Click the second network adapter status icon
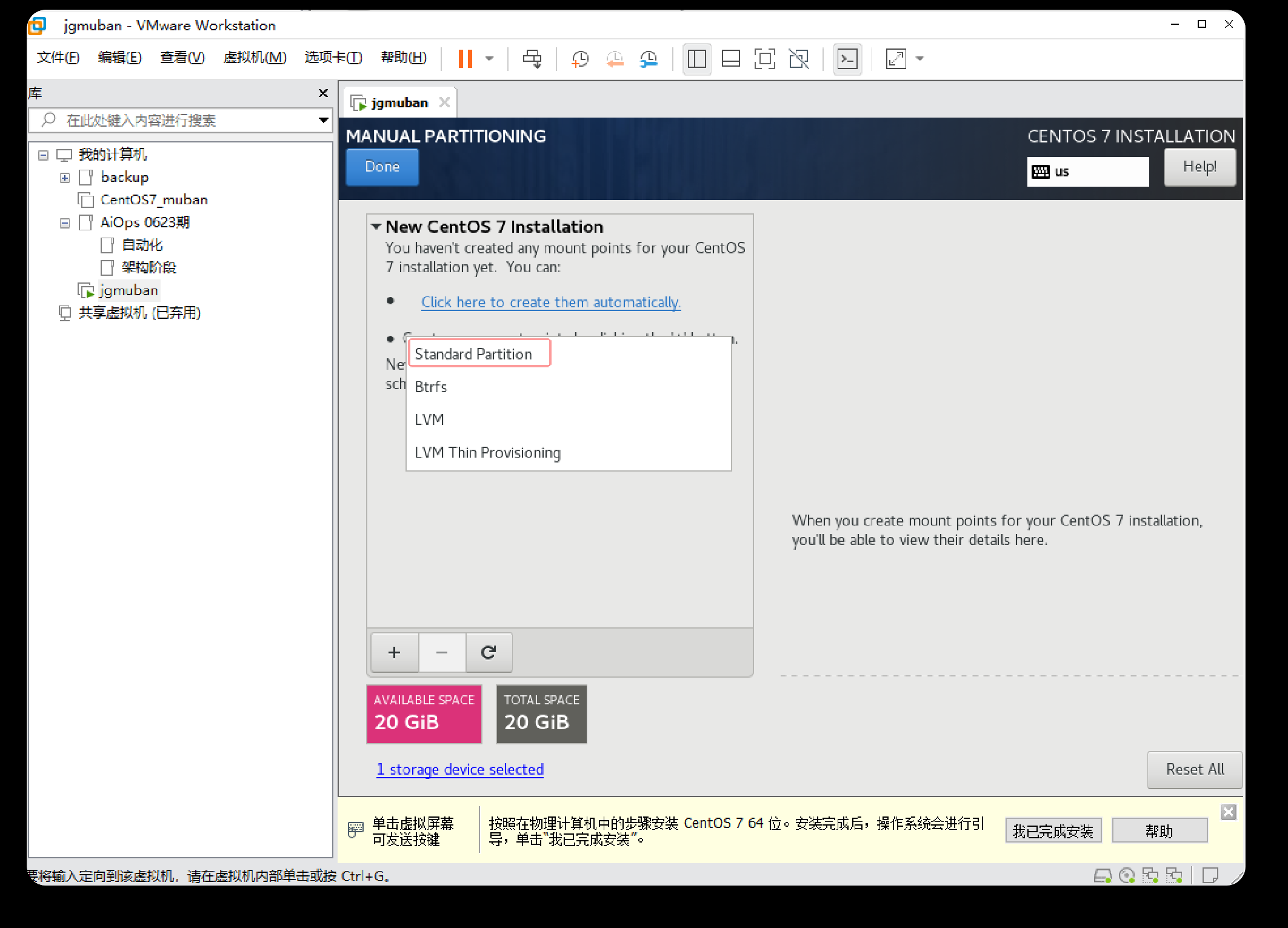The width and height of the screenshot is (1288, 928). [1175, 876]
